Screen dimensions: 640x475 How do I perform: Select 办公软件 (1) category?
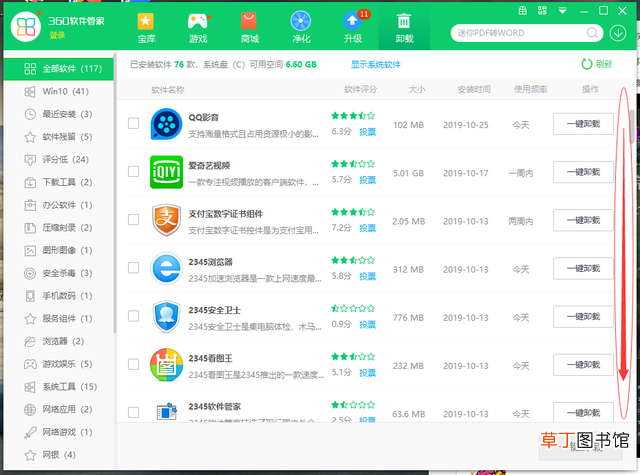click(x=58, y=205)
